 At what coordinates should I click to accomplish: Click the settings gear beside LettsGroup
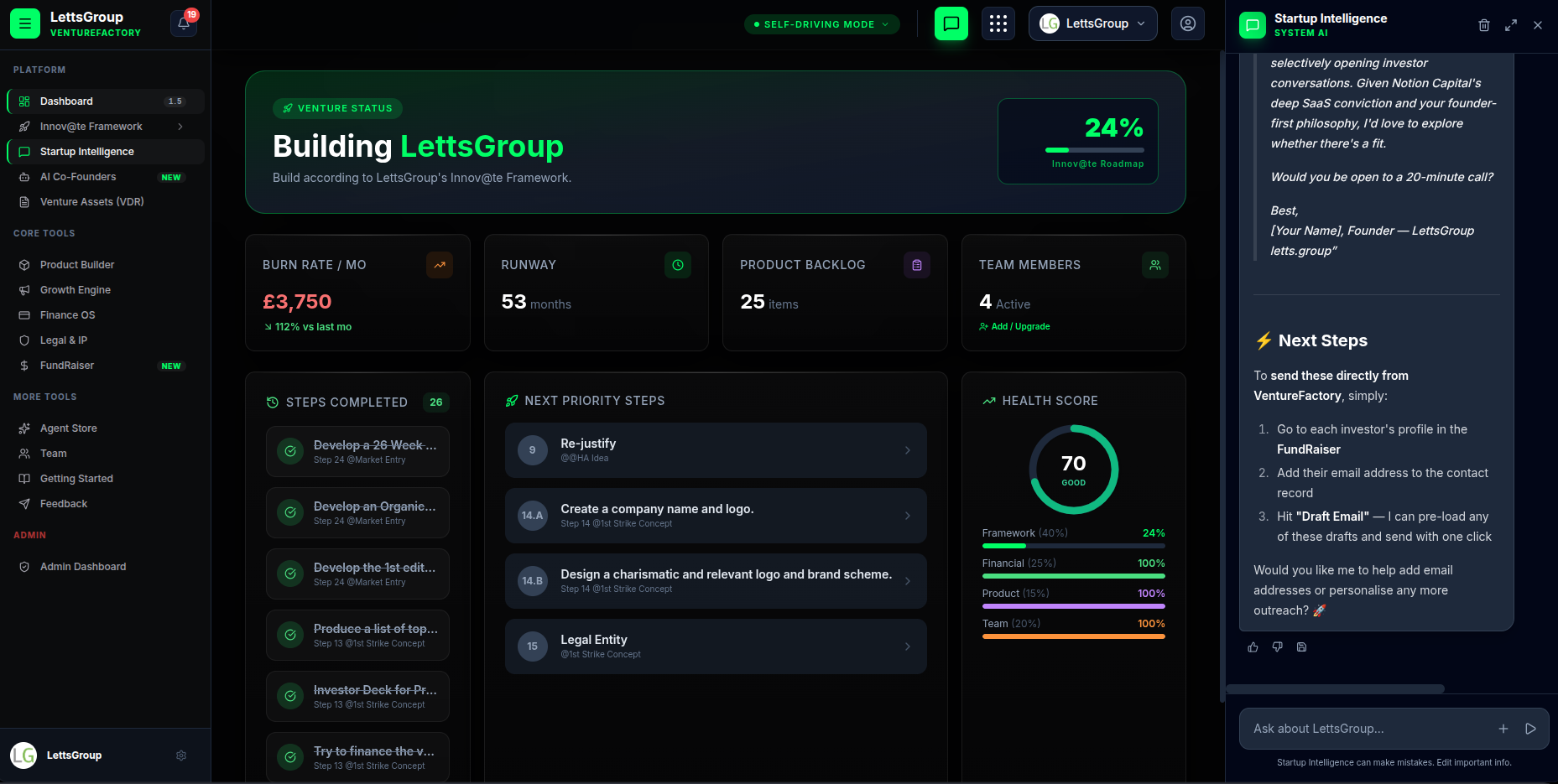click(x=181, y=755)
